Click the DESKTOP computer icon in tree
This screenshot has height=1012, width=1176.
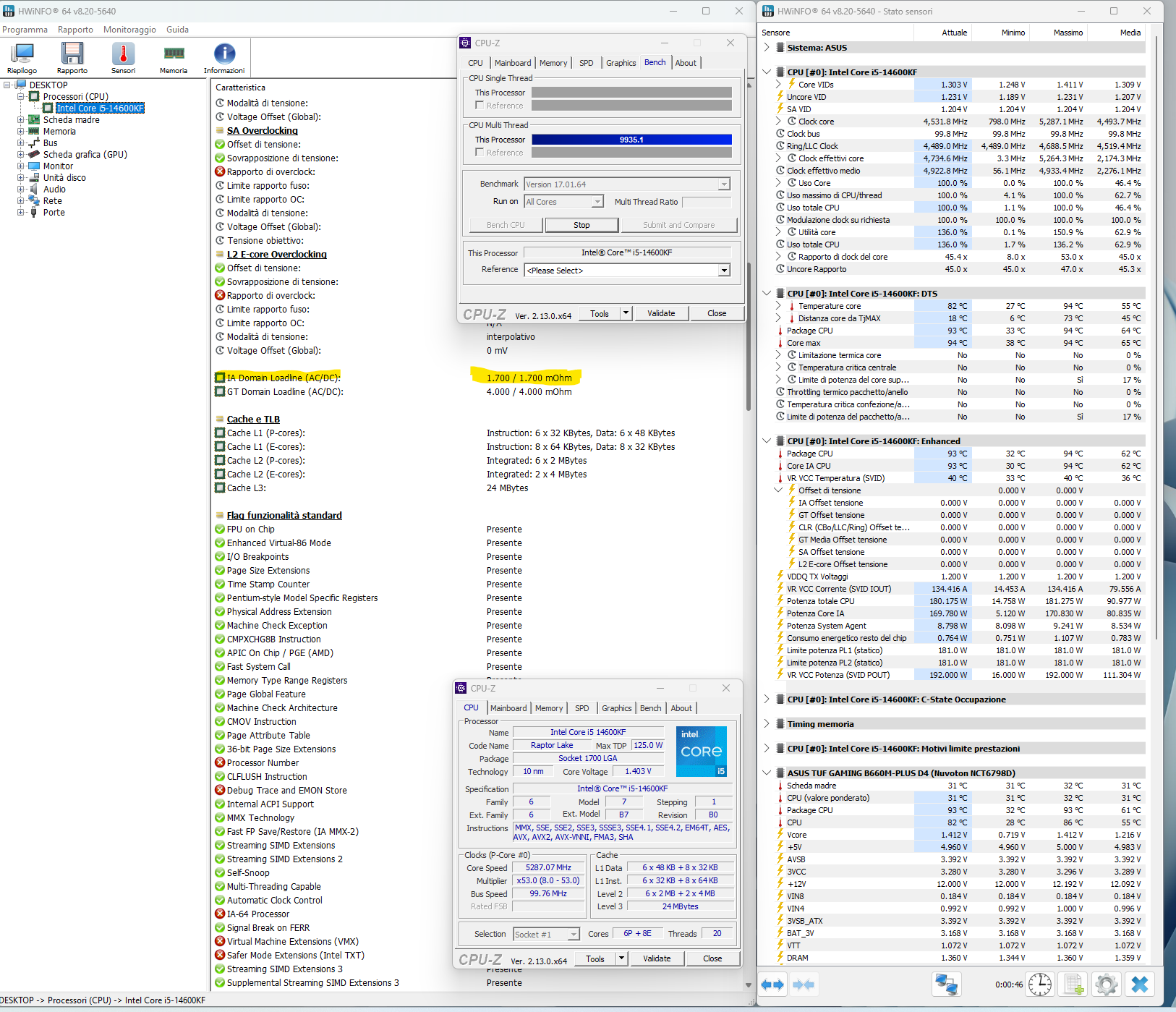click(x=21, y=85)
